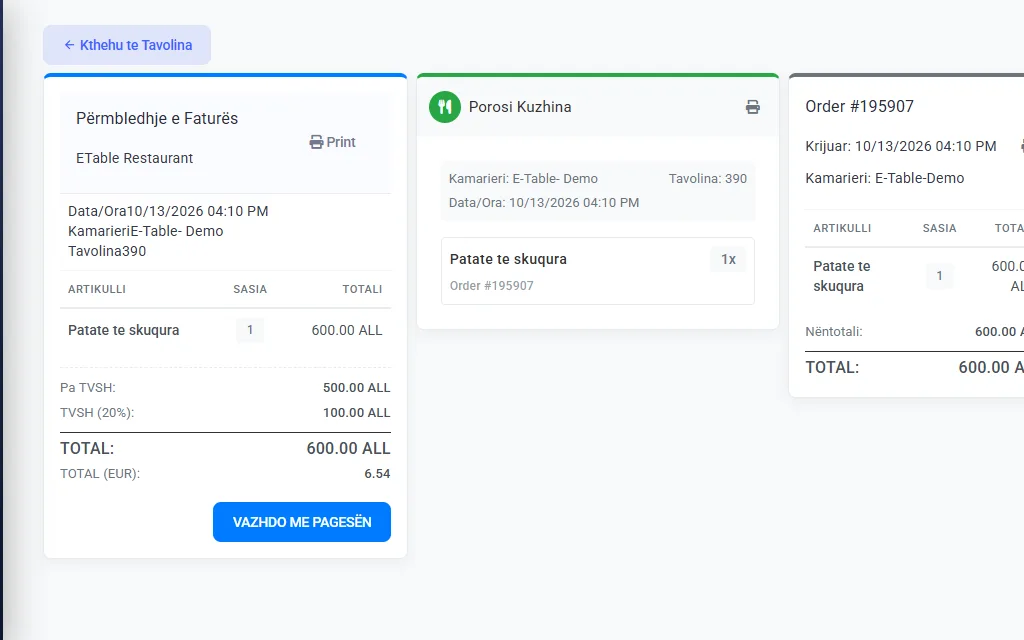Click Kamarieri: E-Table-Demo in order card
Viewport: 1024px width, 640px height.
(884, 178)
